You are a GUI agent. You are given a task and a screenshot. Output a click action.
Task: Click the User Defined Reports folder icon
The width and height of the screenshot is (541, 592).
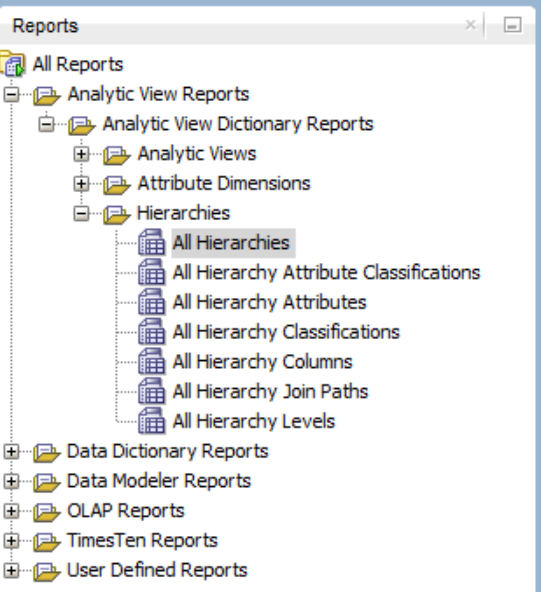[x=46, y=571]
